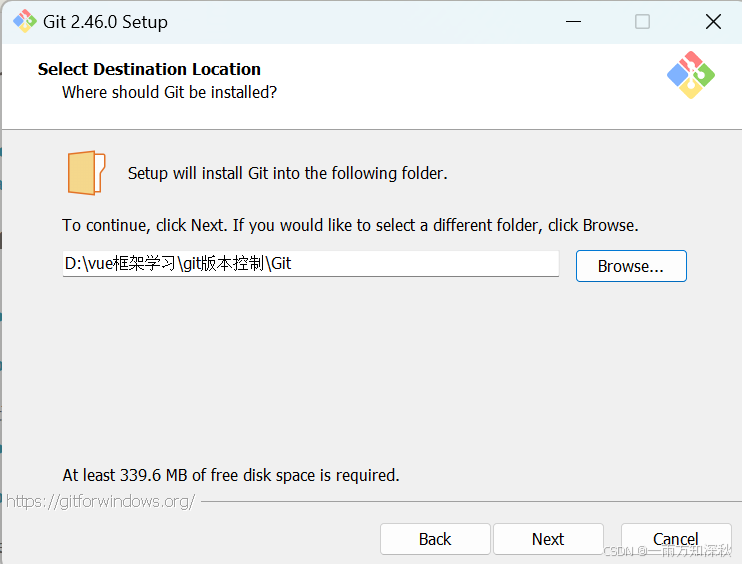
Task: Click the 'Select Destination Location' heading
Action: (x=149, y=69)
